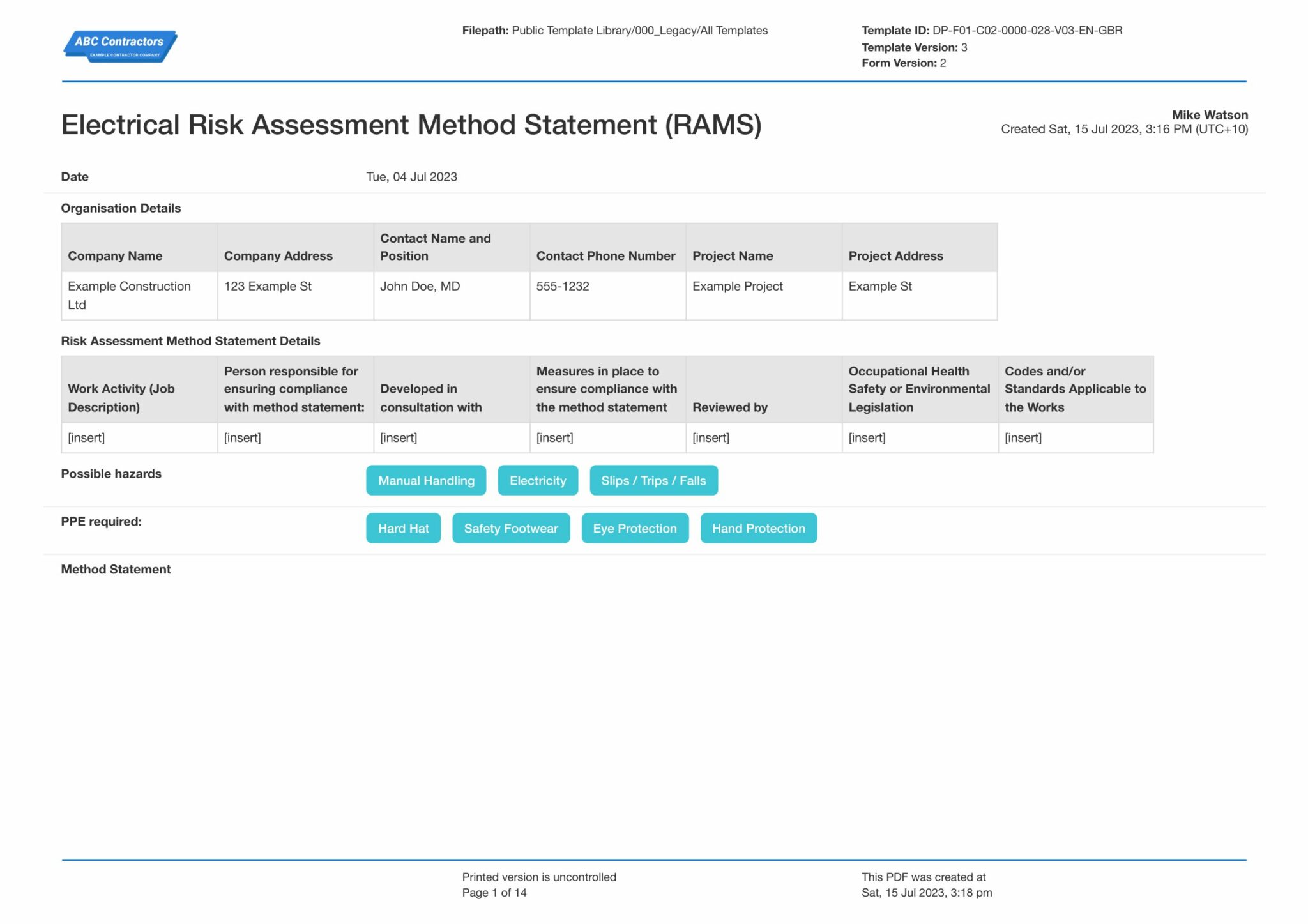The image size is (1308, 924).
Task: Click the ABC Contractors logo
Action: (120, 46)
